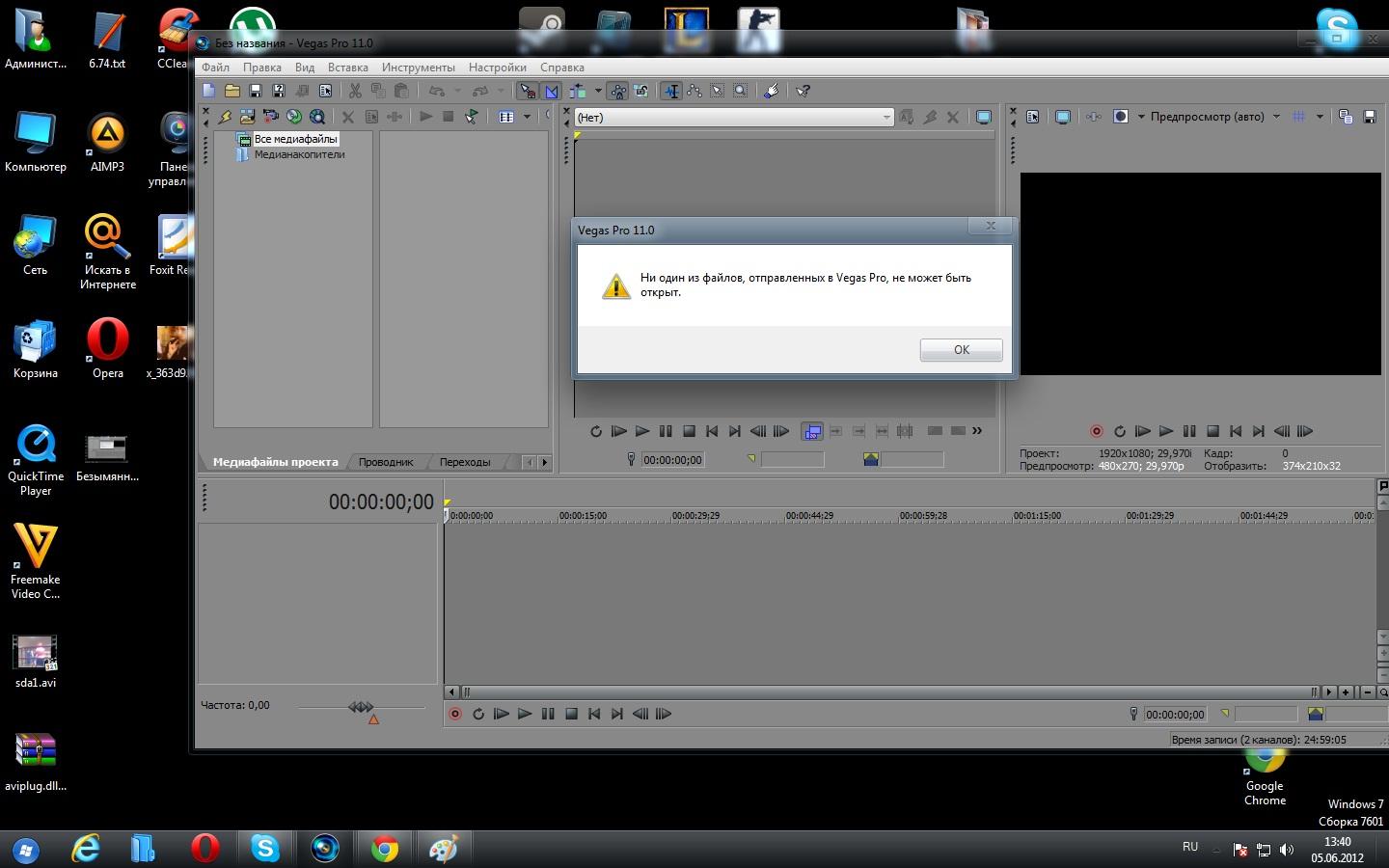Viewport: 1389px width, 868px height.
Task: Open the Правка menu
Action: pos(262,68)
